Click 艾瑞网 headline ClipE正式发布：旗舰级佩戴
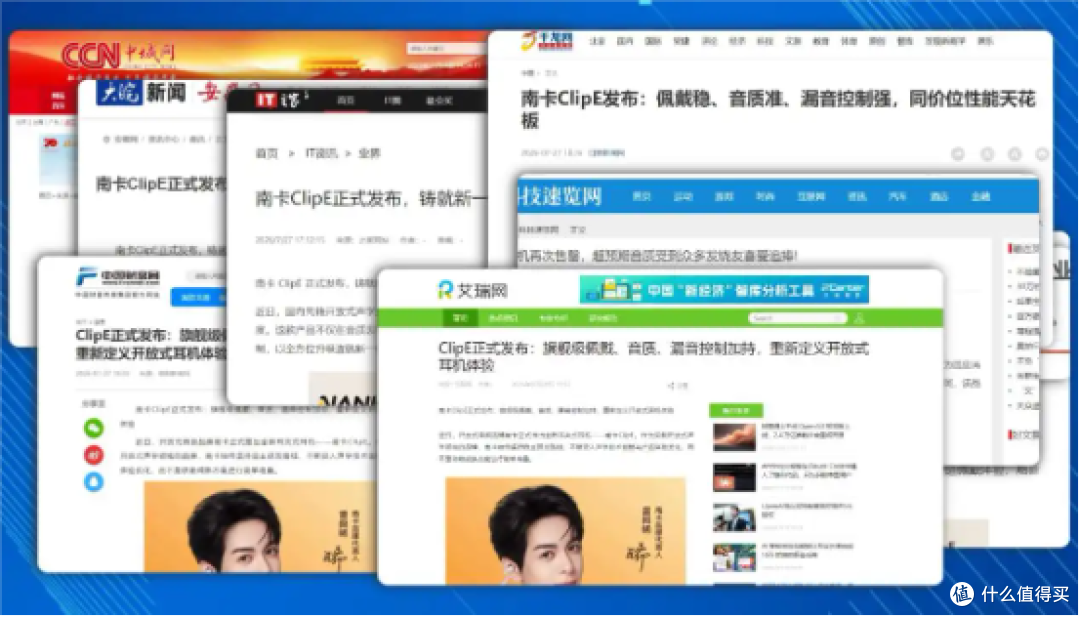1080x617 pixels. point(654,356)
